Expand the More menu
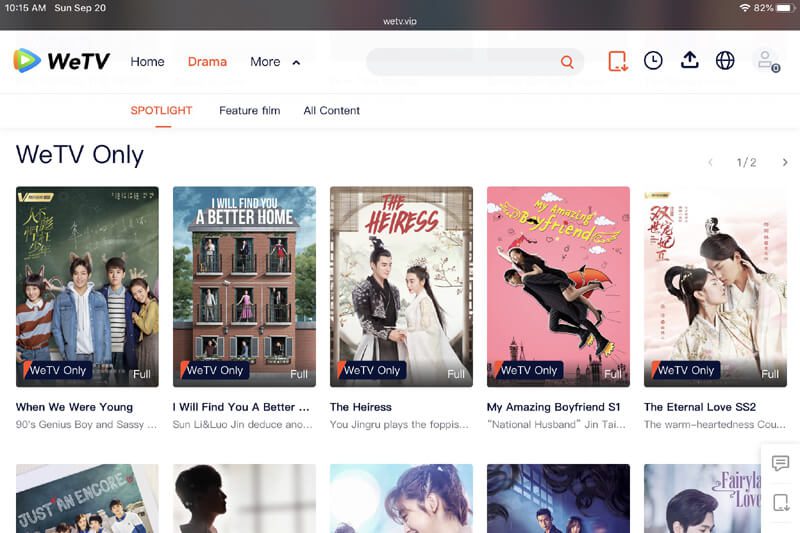The width and height of the screenshot is (800, 533). [x=274, y=62]
